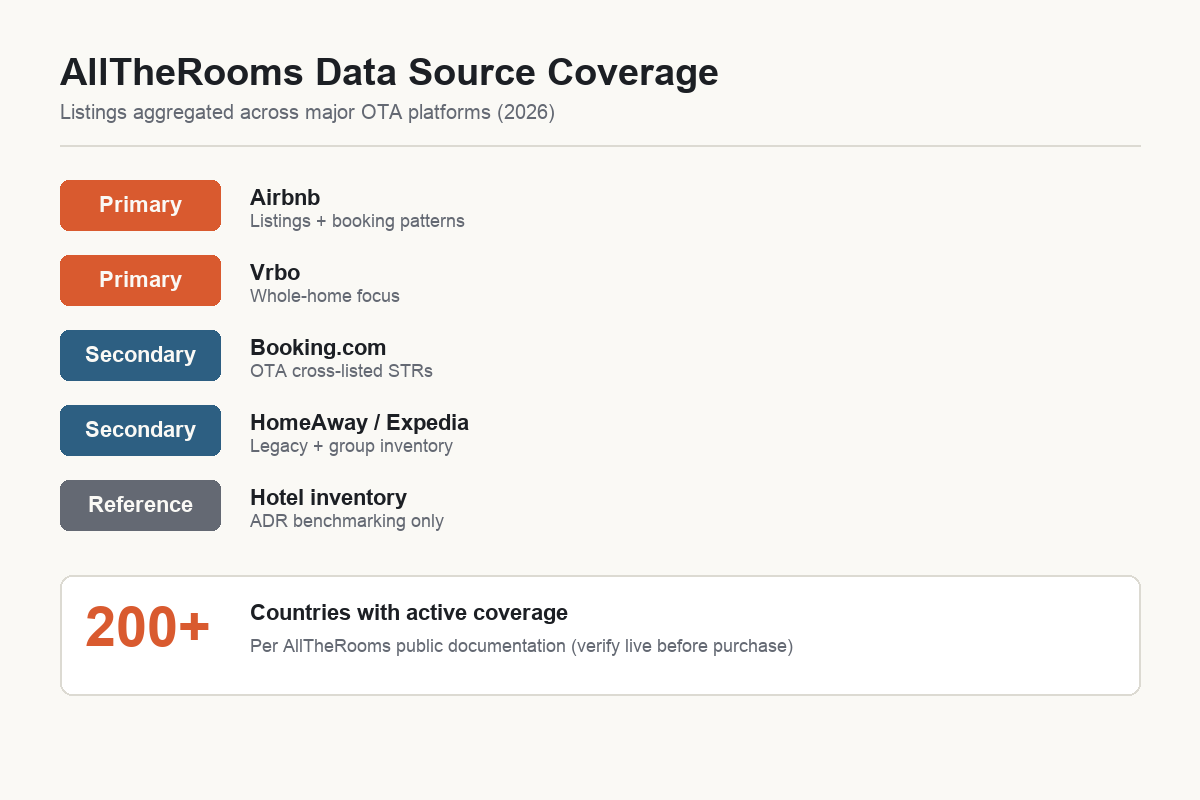Select the Booking.com source name

[x=318, y=348]
